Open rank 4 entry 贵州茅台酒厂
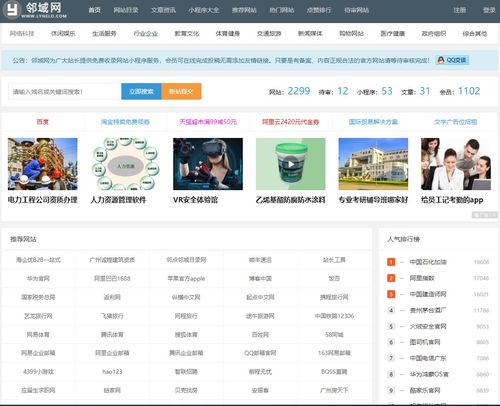The height and width of the screenshot is (406, 500). coord(428,310)
